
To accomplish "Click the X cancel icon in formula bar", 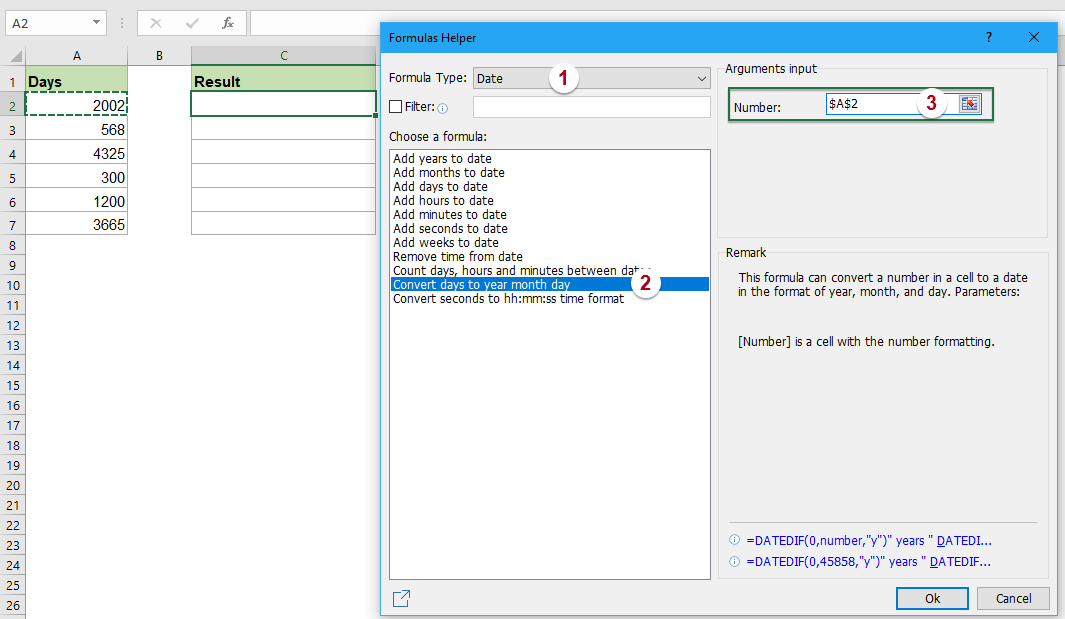I will click(x=157, y=22).
